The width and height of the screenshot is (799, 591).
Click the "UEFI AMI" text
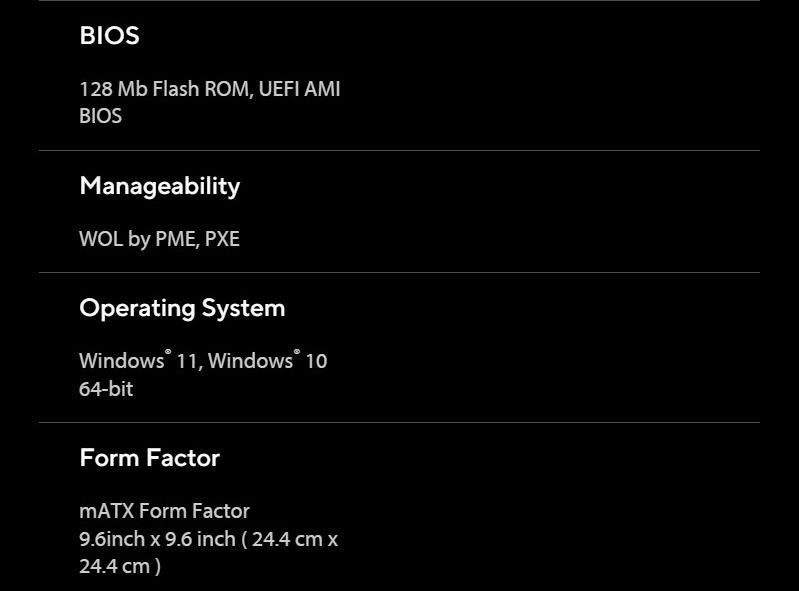pos(299,89)
